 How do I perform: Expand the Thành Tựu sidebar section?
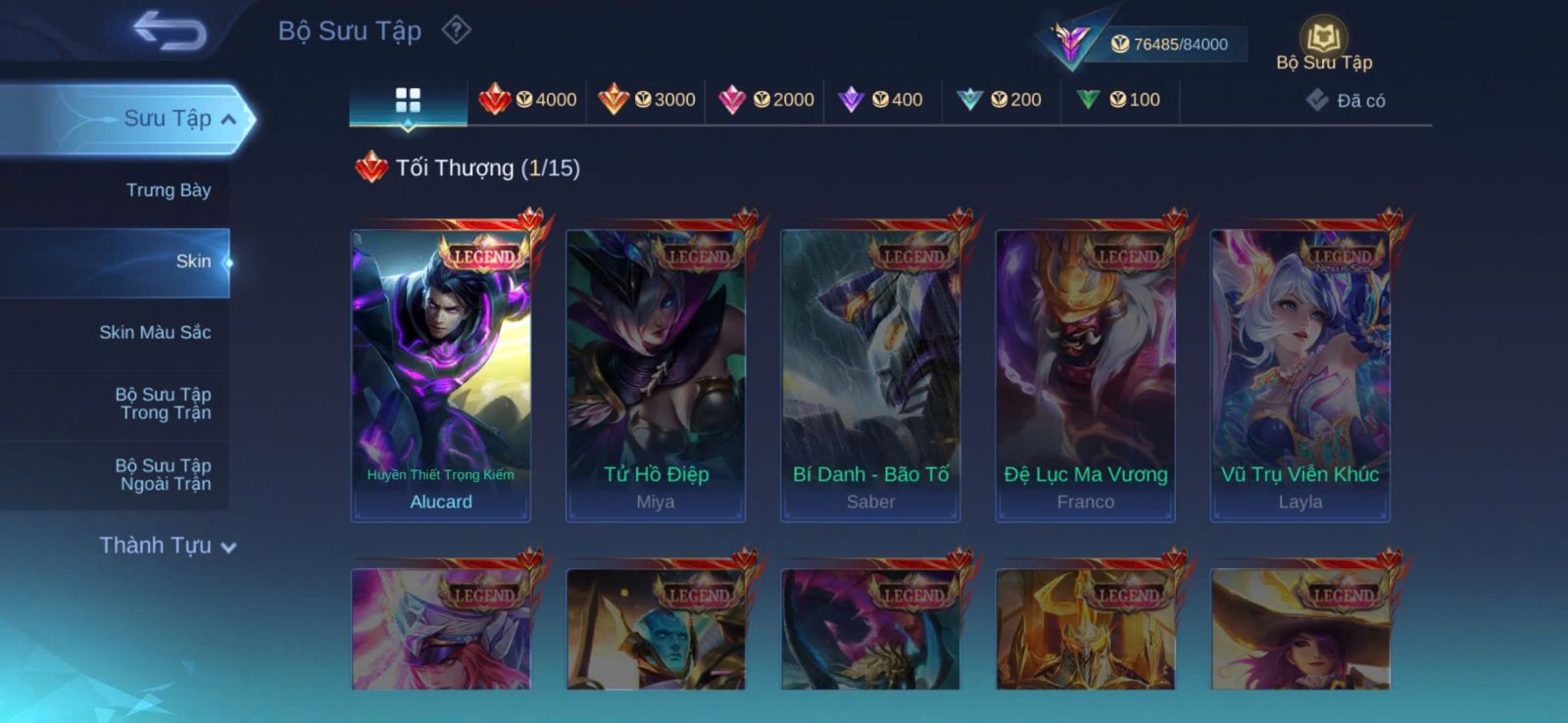(167, 546)
